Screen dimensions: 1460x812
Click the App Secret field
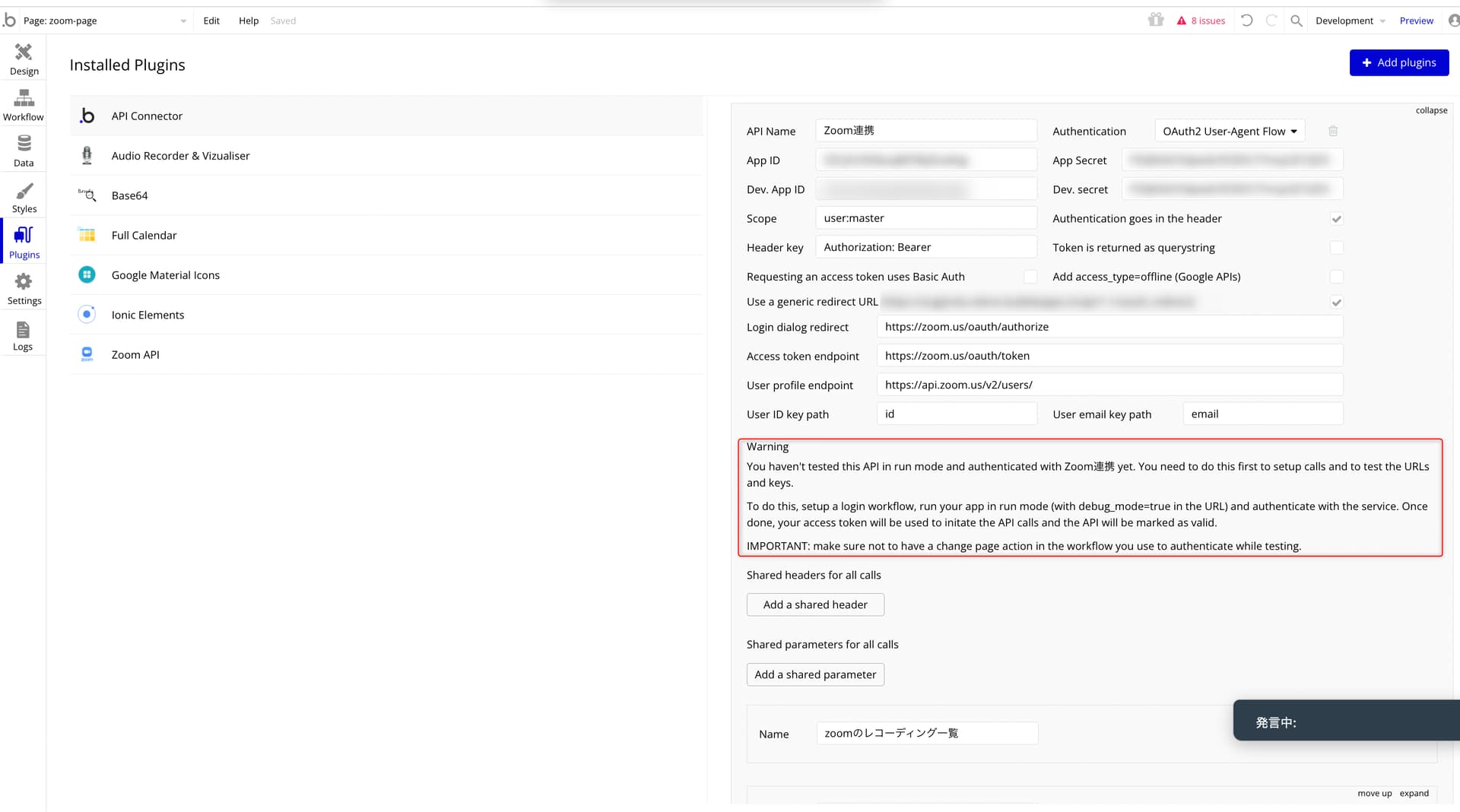coord(1233,160)
